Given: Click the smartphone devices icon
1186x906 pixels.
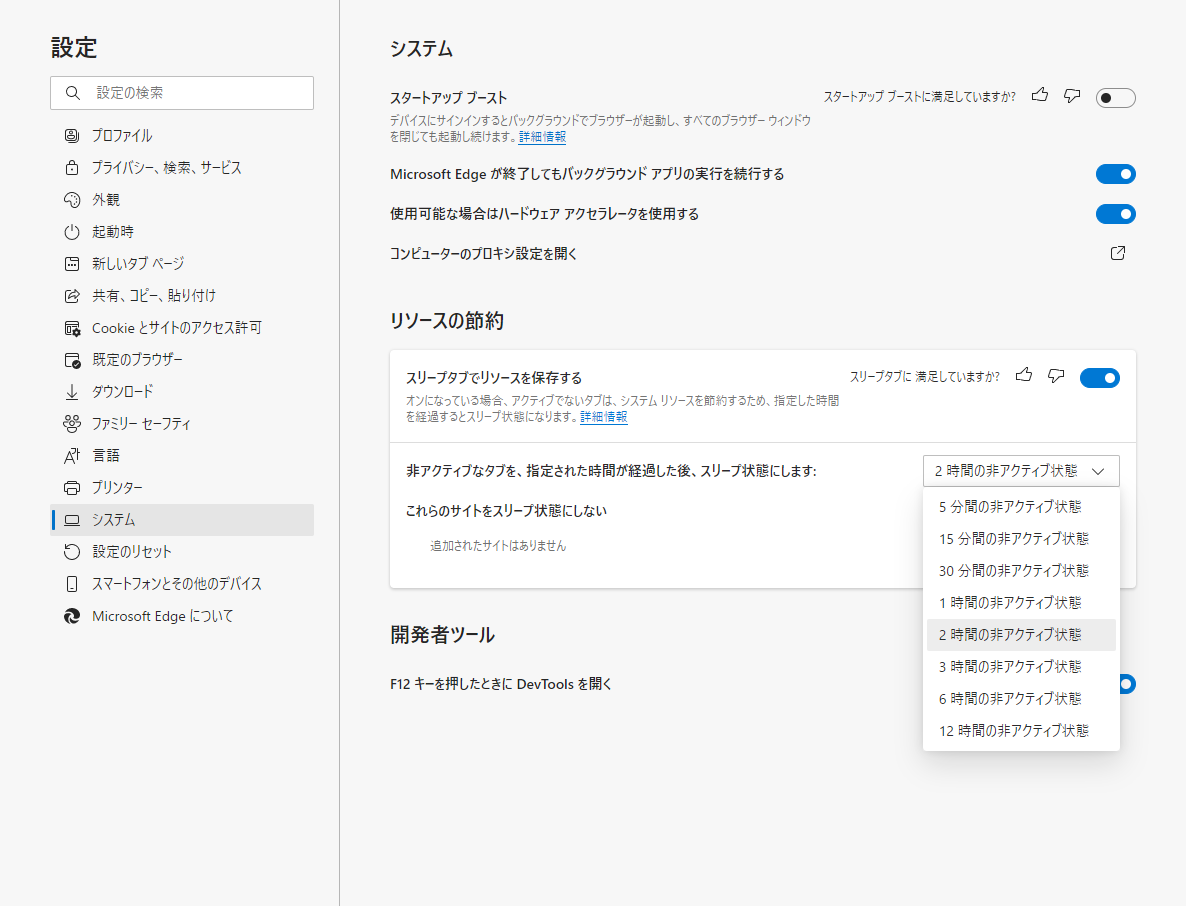Looking at the screenshot, I should pyautogui.click(x=72, y=584).
